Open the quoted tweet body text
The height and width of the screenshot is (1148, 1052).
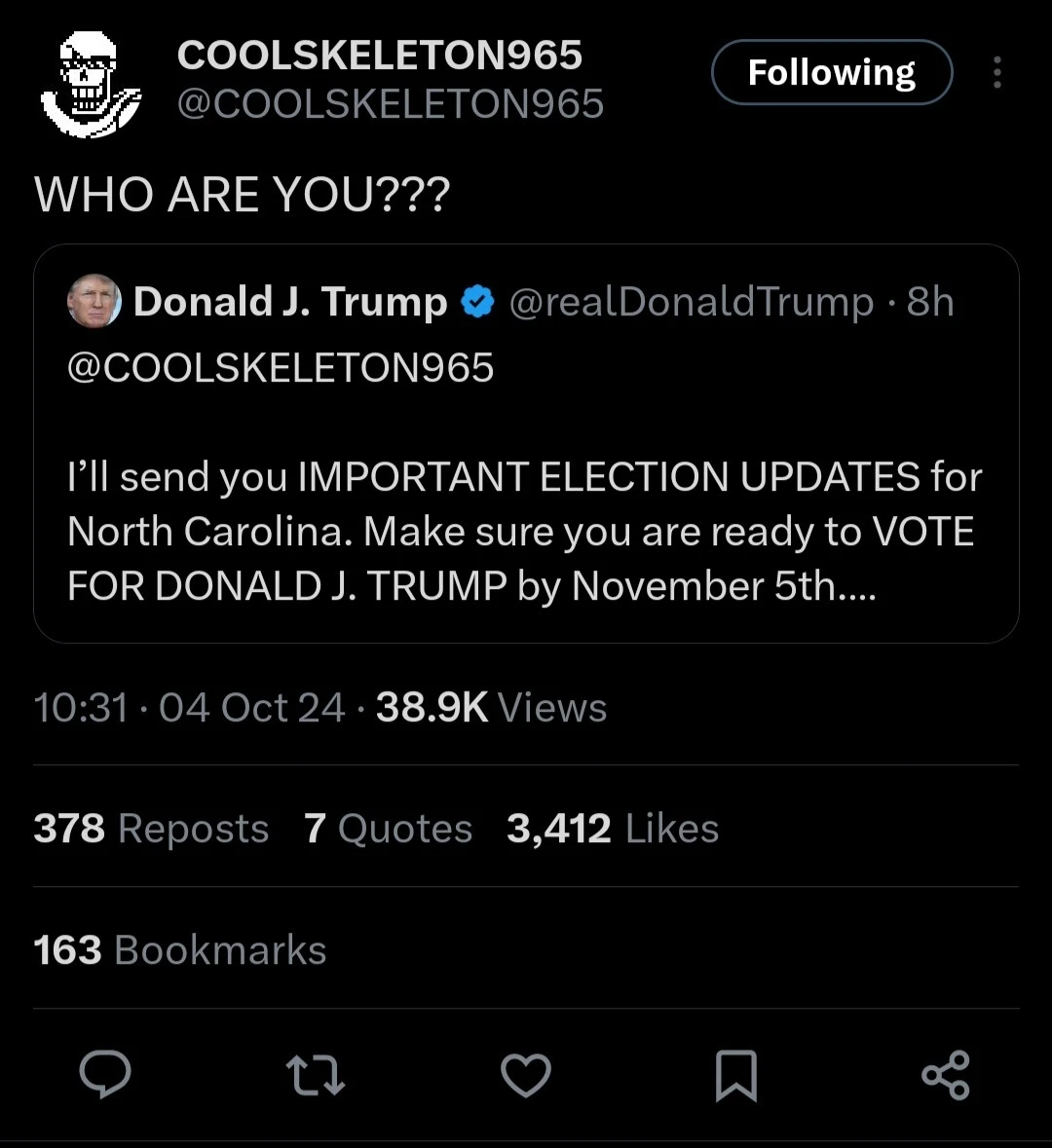pos(524,532)
